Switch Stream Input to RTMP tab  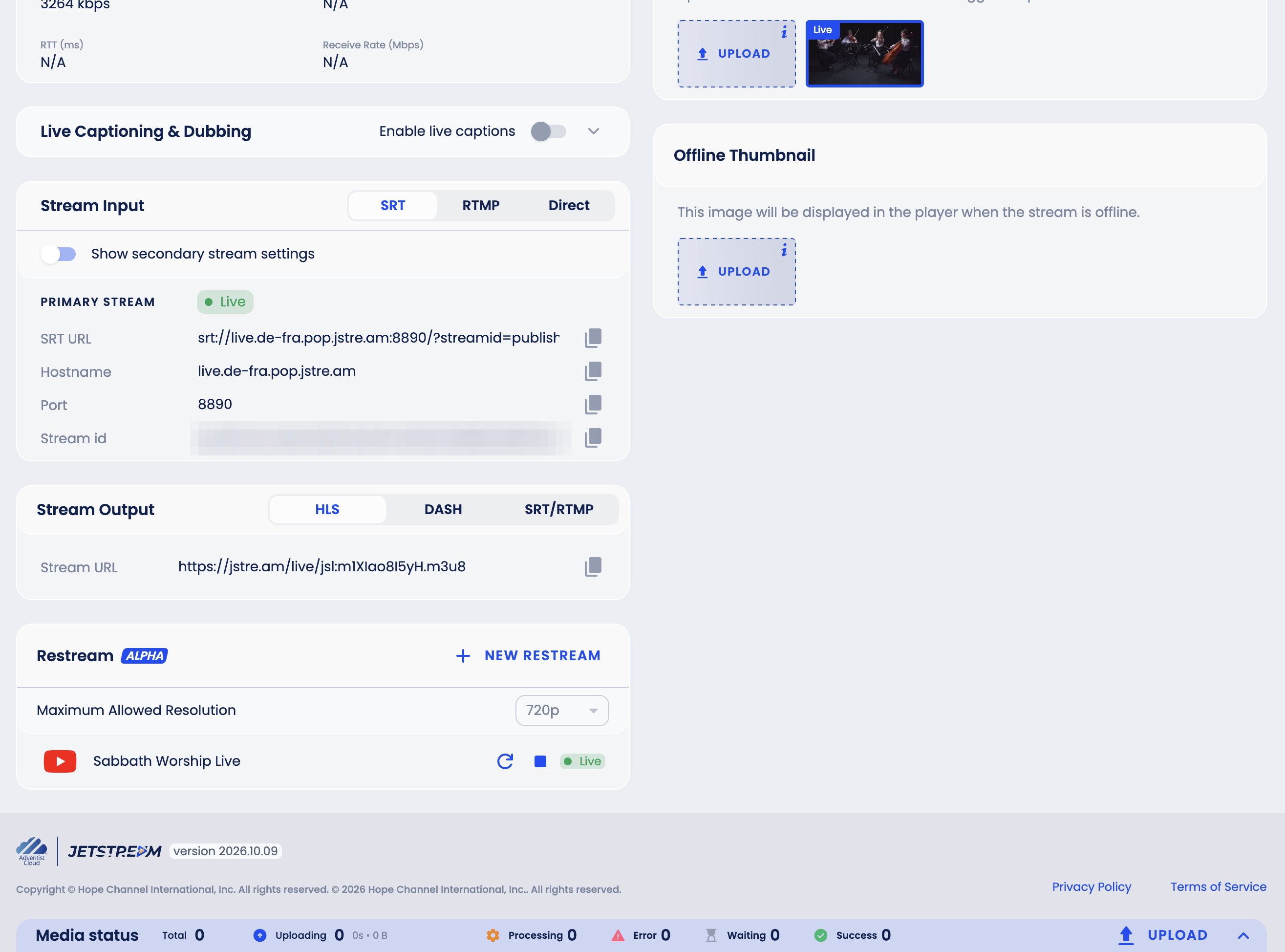[x=480, y=206]
